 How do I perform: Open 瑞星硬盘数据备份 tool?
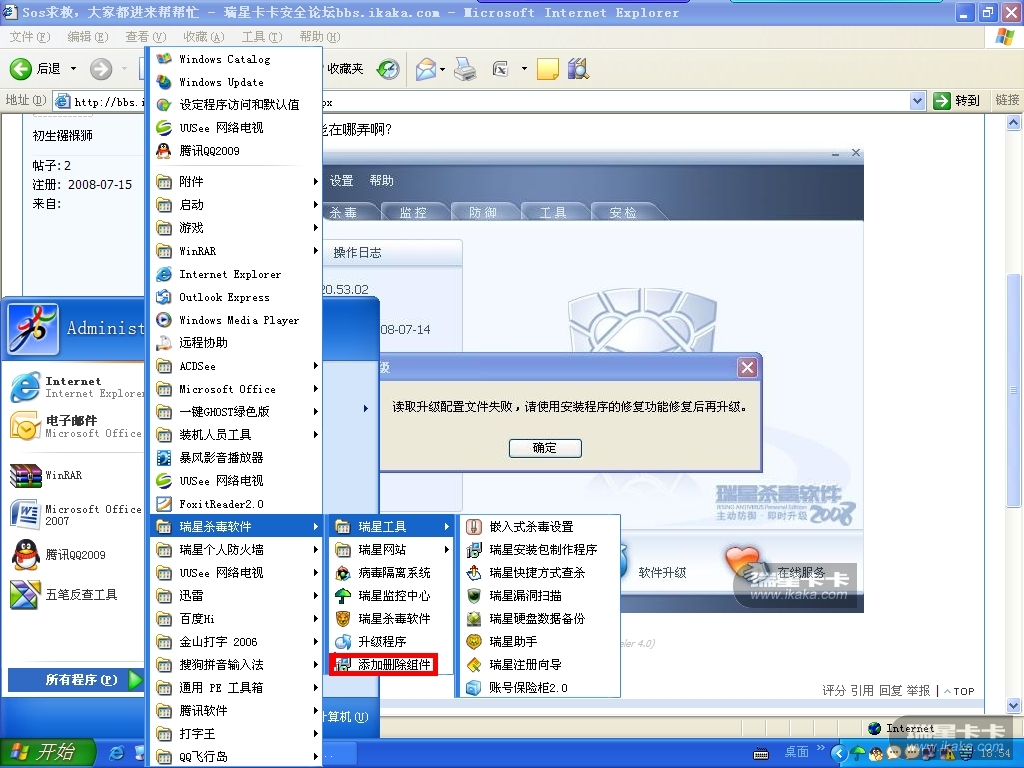click(539, 618)
